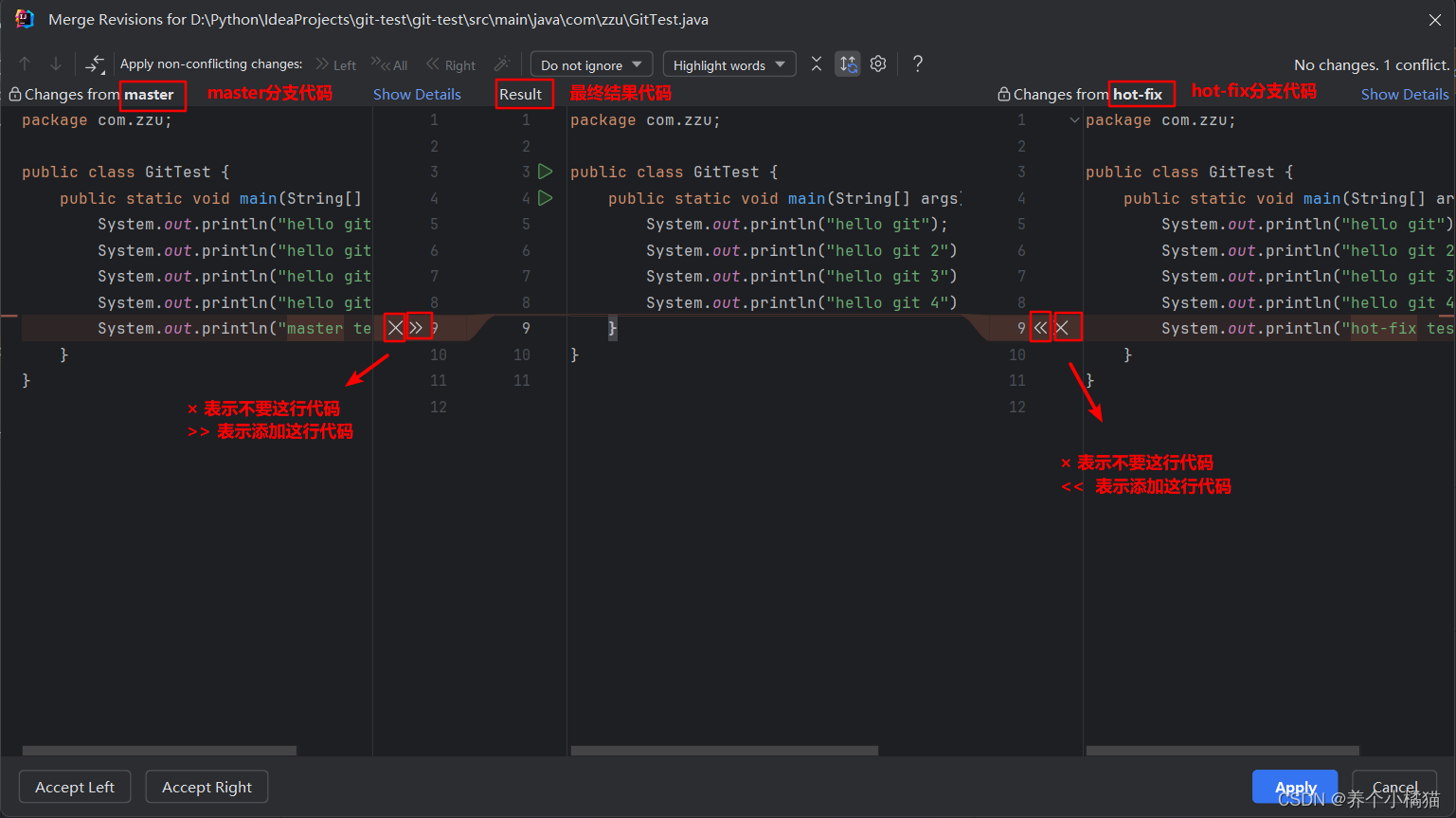Screen dimensions: 1456x818
Task: Accept hot-fix change with << arrow icon
Action: (x=1040, y=328)
